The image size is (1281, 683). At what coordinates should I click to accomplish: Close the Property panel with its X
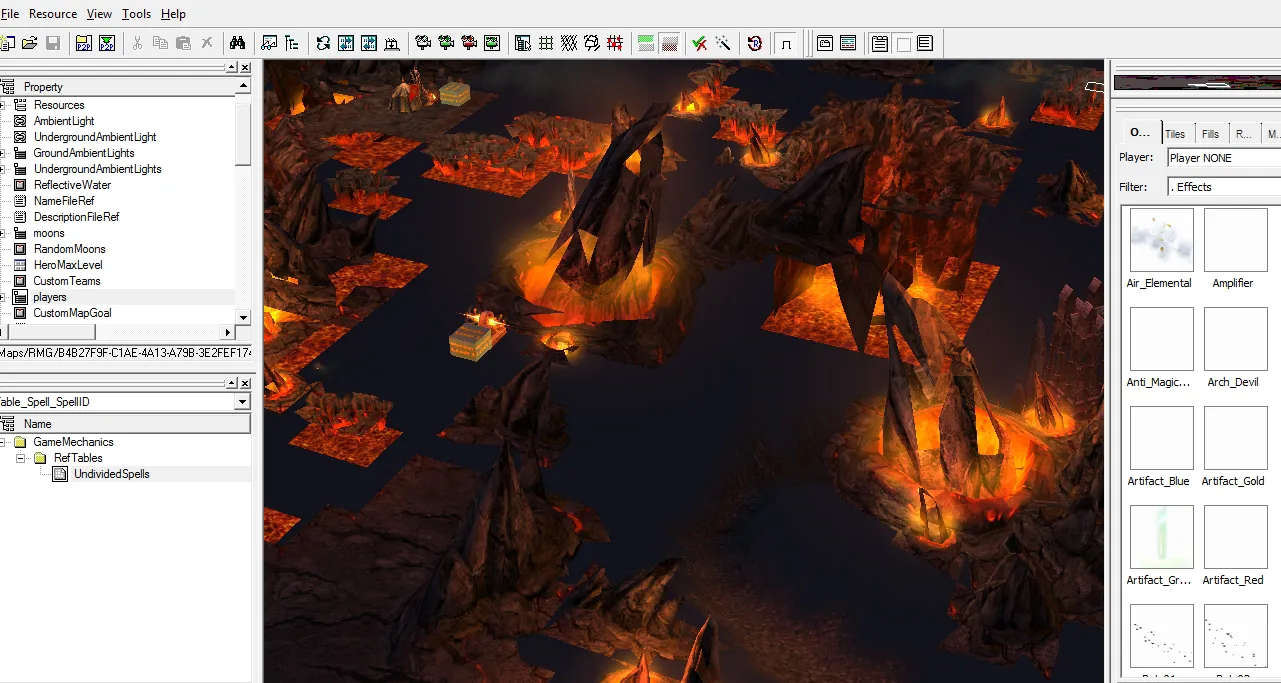(245, 67)
